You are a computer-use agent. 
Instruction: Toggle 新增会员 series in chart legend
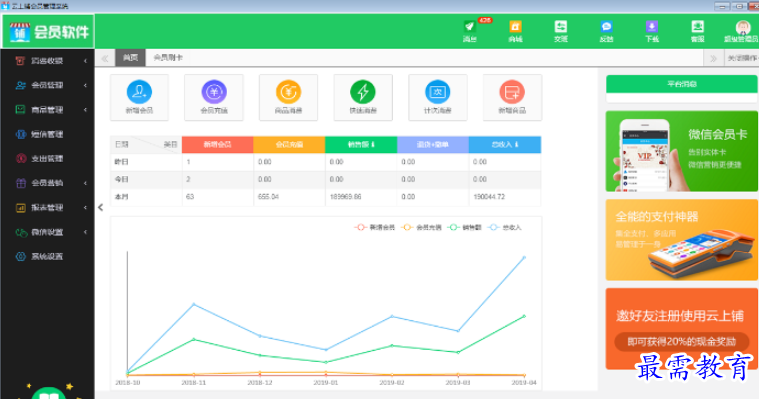click(375, 227)
